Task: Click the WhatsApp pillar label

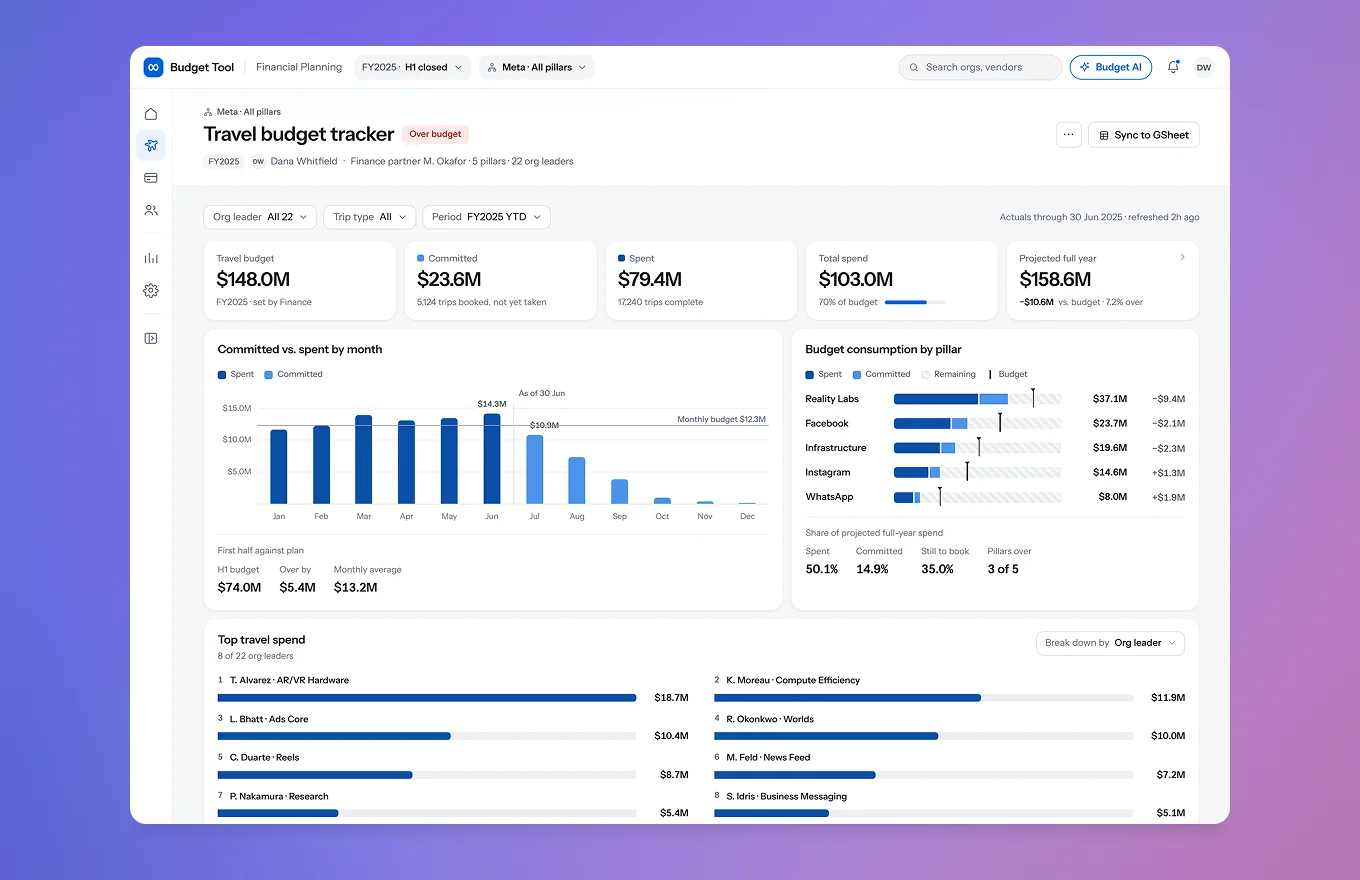Action: point(828,497)
